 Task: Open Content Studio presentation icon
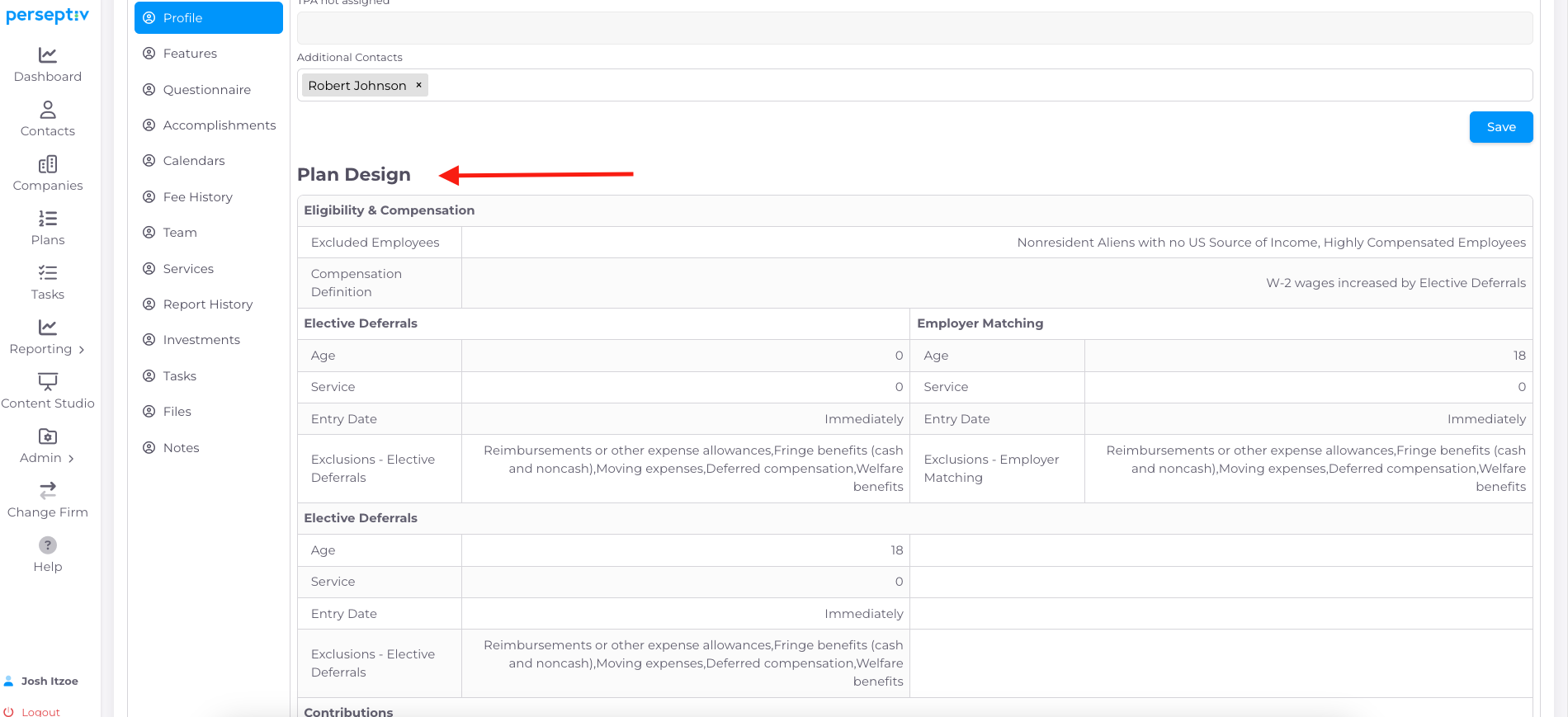pos(48,382)
